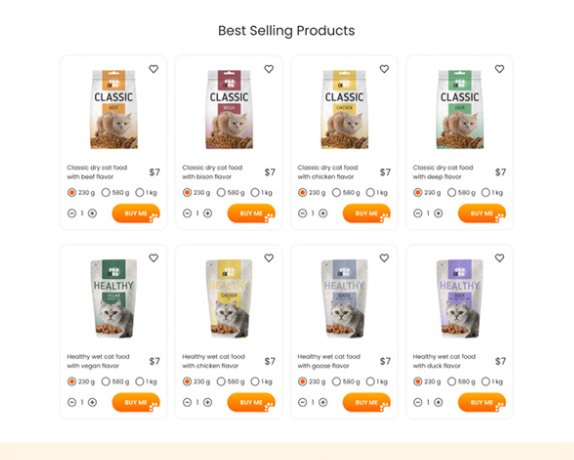Decrease quantity for Healthy duck food
The height and width of the screenshot is (460, 574).
click(x=418, y=403)
